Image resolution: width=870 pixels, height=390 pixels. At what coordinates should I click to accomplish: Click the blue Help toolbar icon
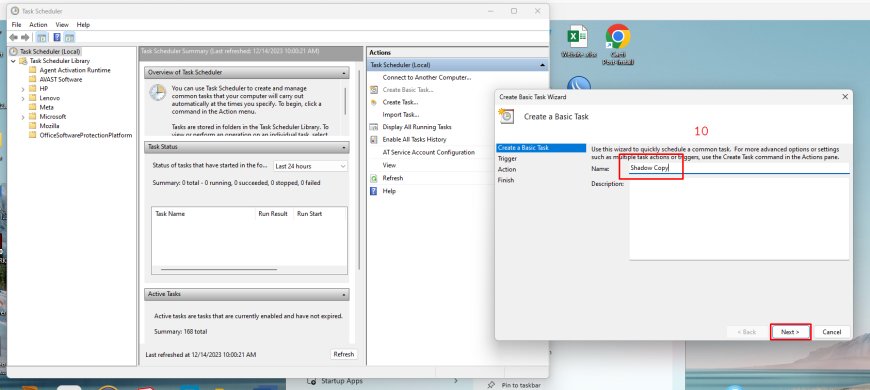[57, 38]
